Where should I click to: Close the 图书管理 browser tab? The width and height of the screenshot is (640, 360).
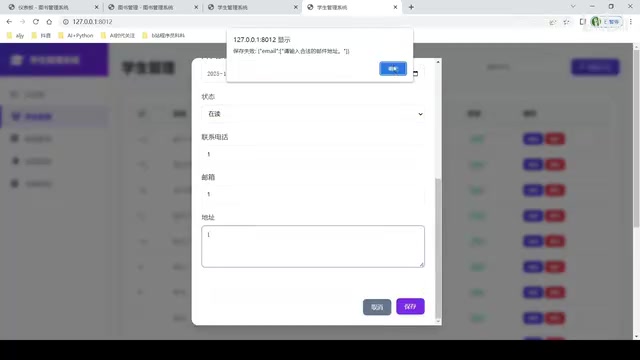click(x=196, y=7)
